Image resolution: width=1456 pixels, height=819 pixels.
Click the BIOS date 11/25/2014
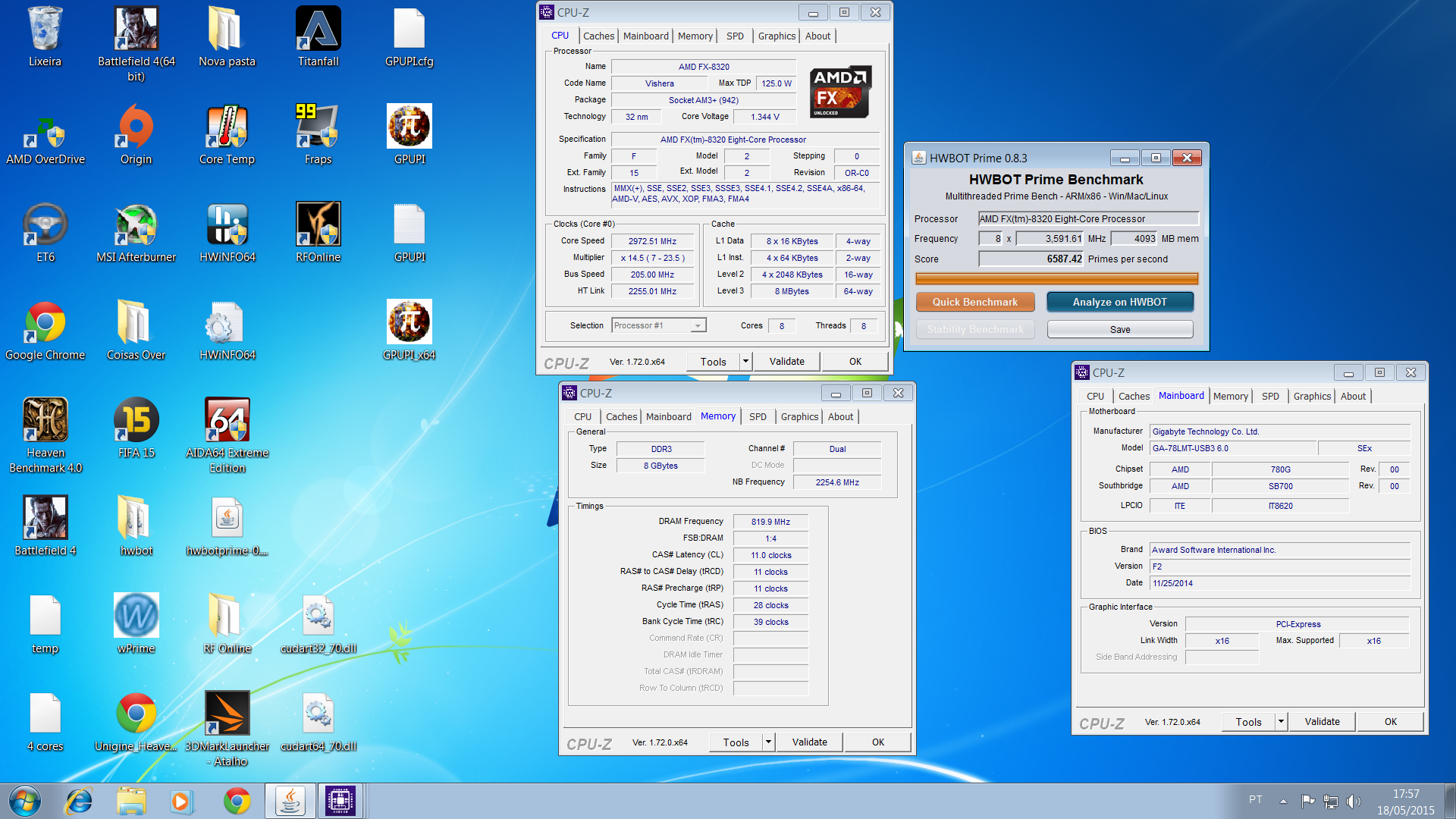click(x=1279, y=583)
